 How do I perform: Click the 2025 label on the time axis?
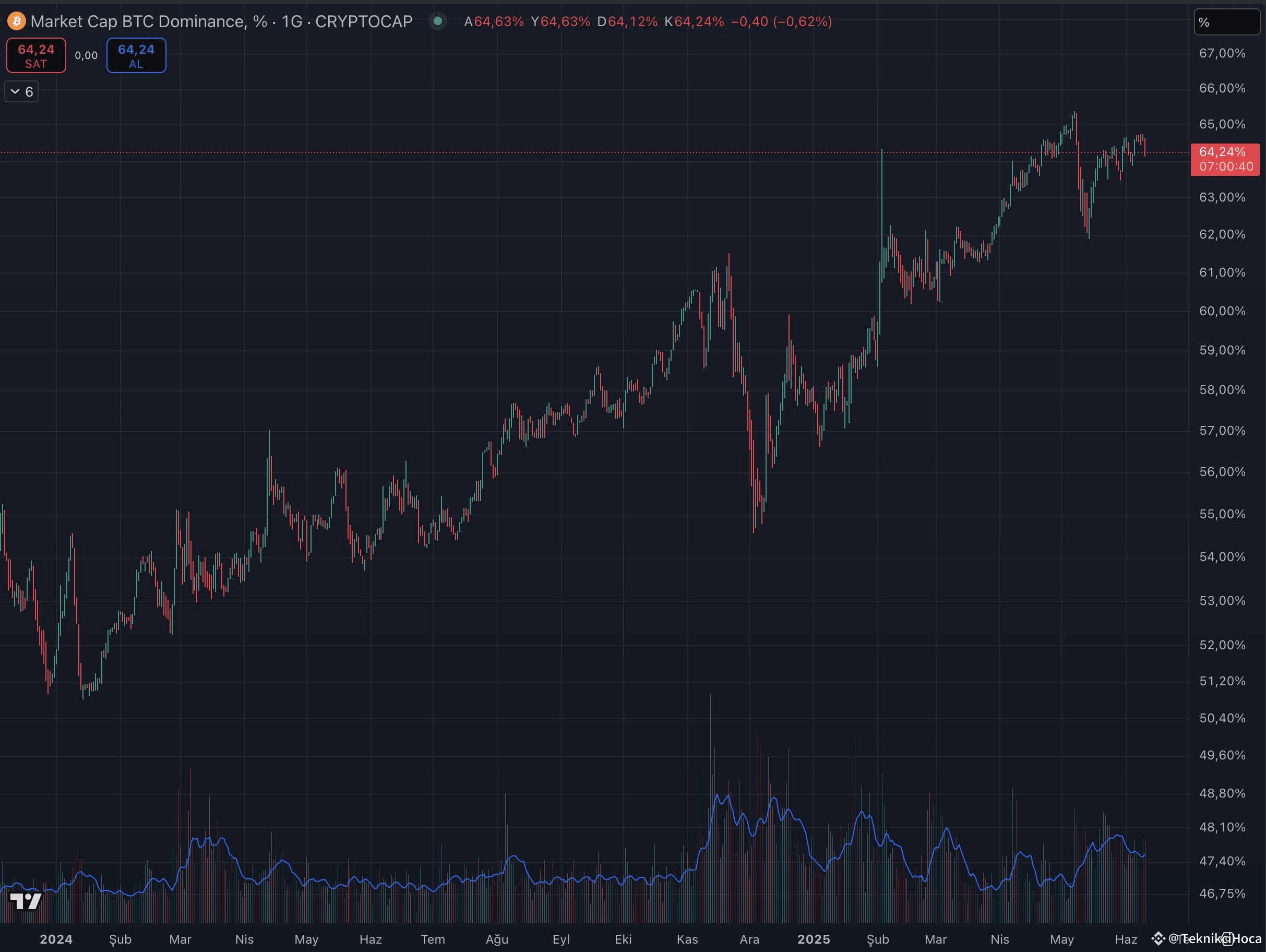814,939
